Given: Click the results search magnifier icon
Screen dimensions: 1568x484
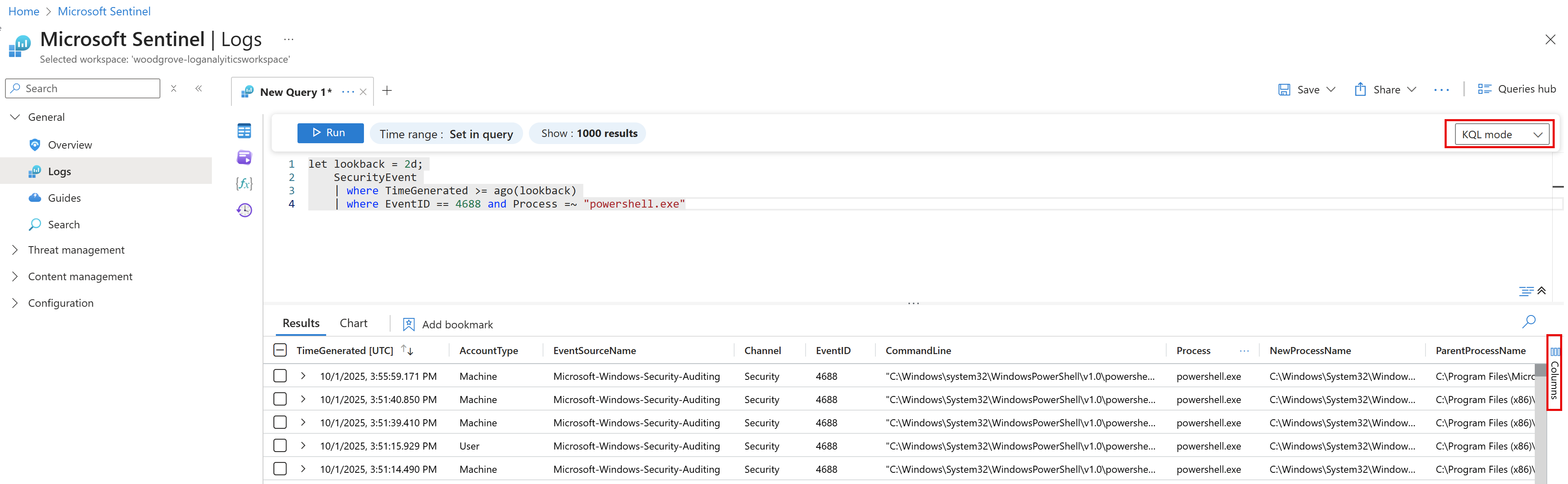Looking at the screenshot, I should (1529, 322).
